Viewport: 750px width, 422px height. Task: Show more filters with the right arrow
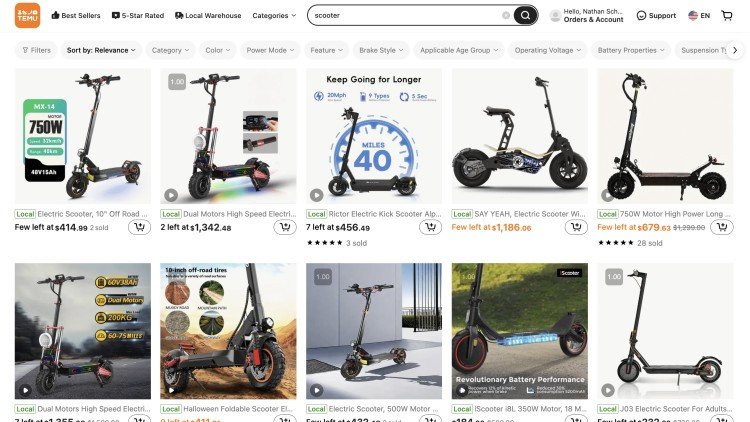(735, 50)
